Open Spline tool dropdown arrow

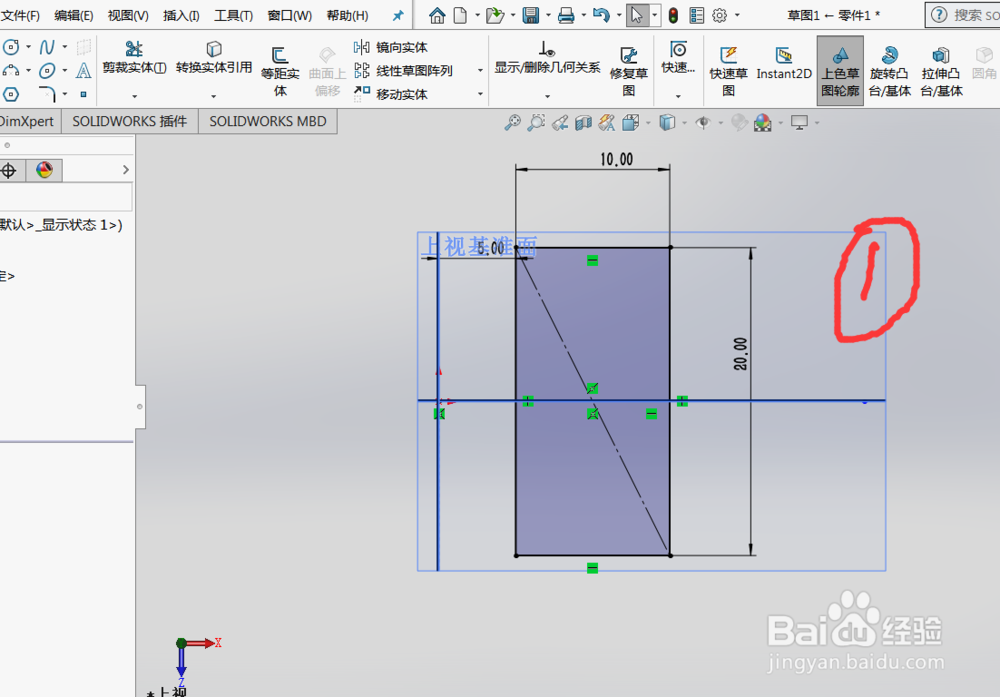(x=65, y=47)
